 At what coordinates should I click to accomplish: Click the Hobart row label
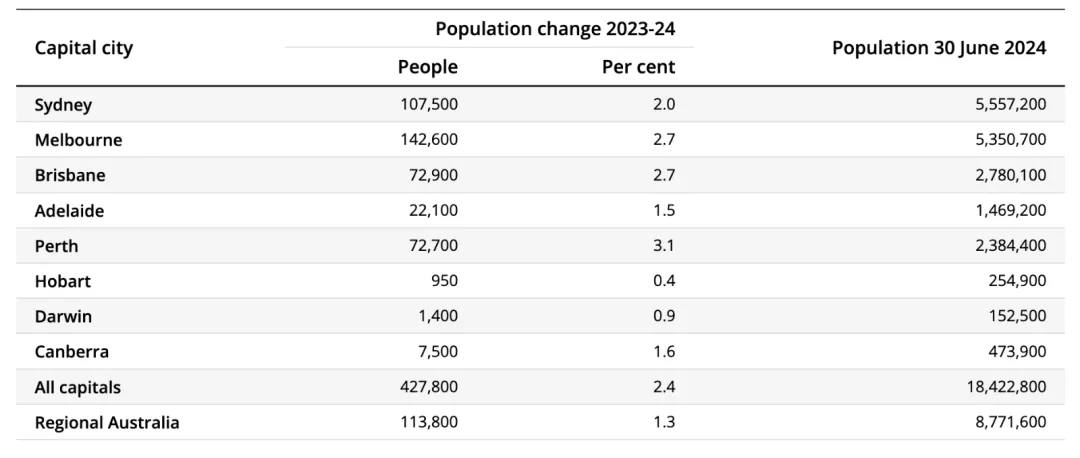pyautogui.click(x=63, y=282)
